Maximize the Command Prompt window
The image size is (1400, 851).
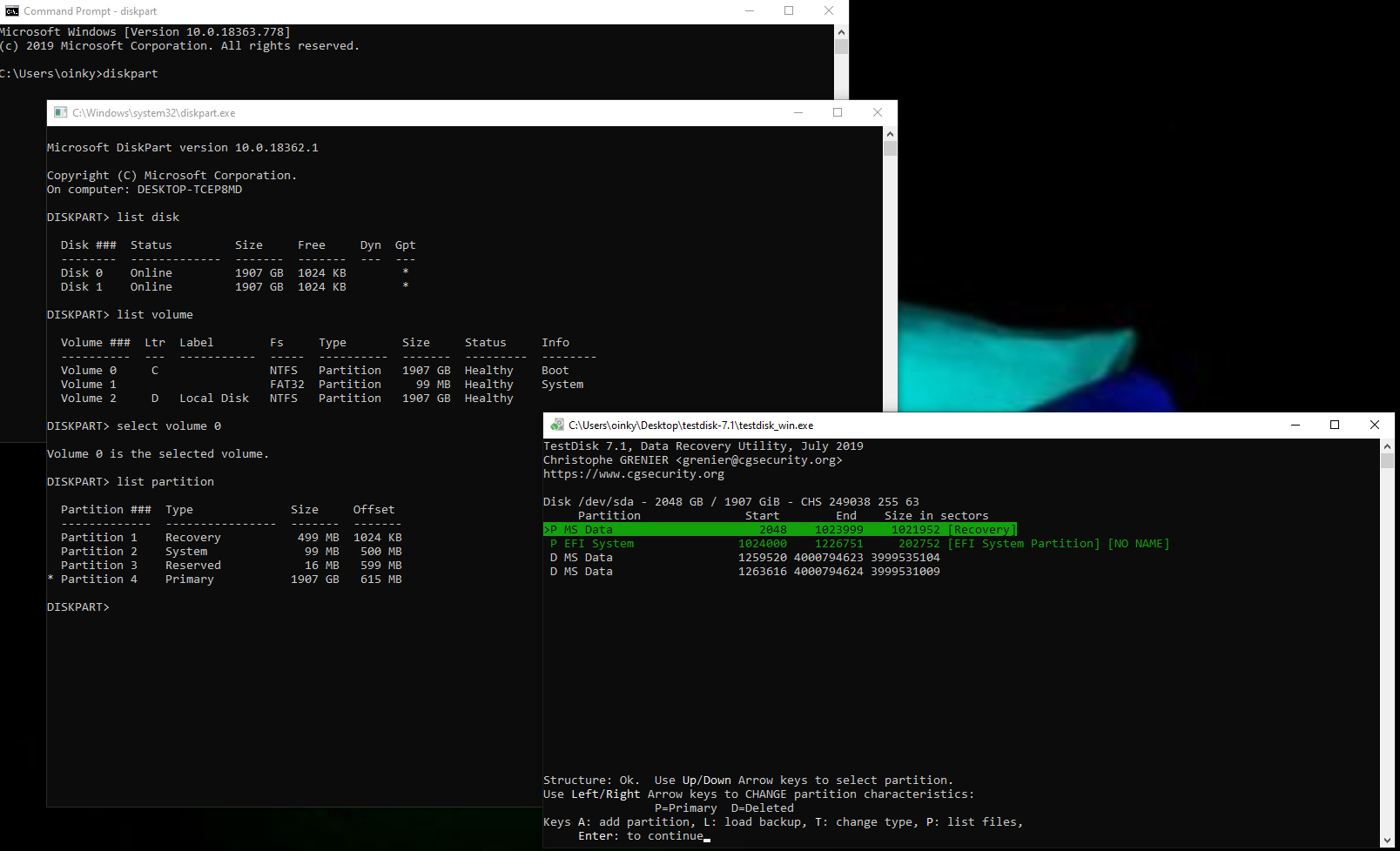789,11
